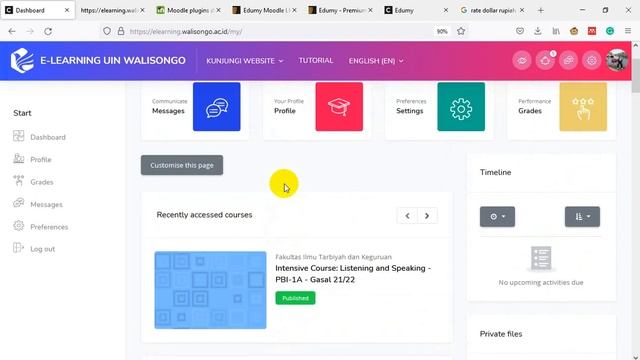
Task: Click the tracking protection shield icon
Action: [x=107, y=31]
